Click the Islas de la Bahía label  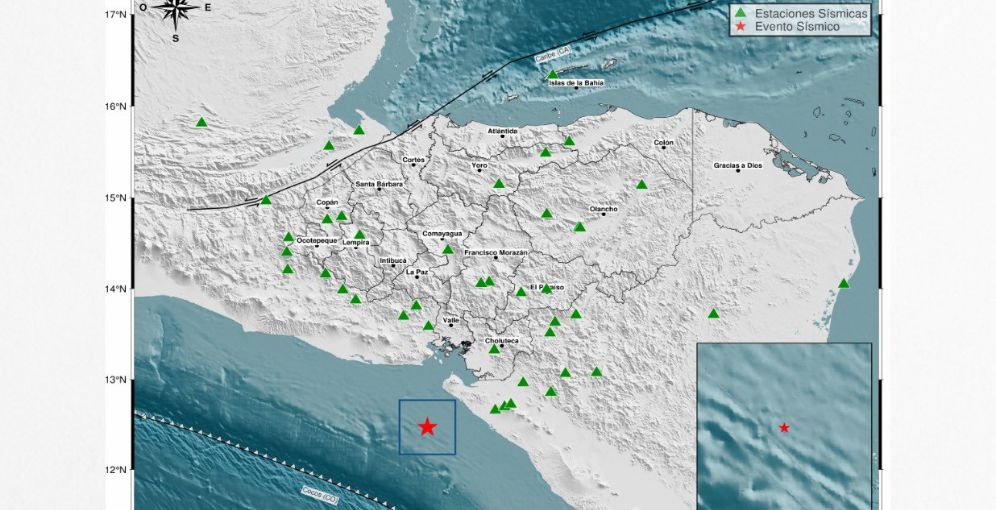click(578, 84)
